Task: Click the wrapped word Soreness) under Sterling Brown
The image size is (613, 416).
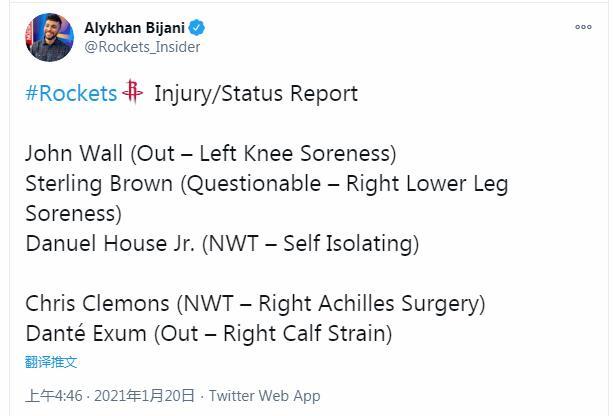Action: coord(73,214)
